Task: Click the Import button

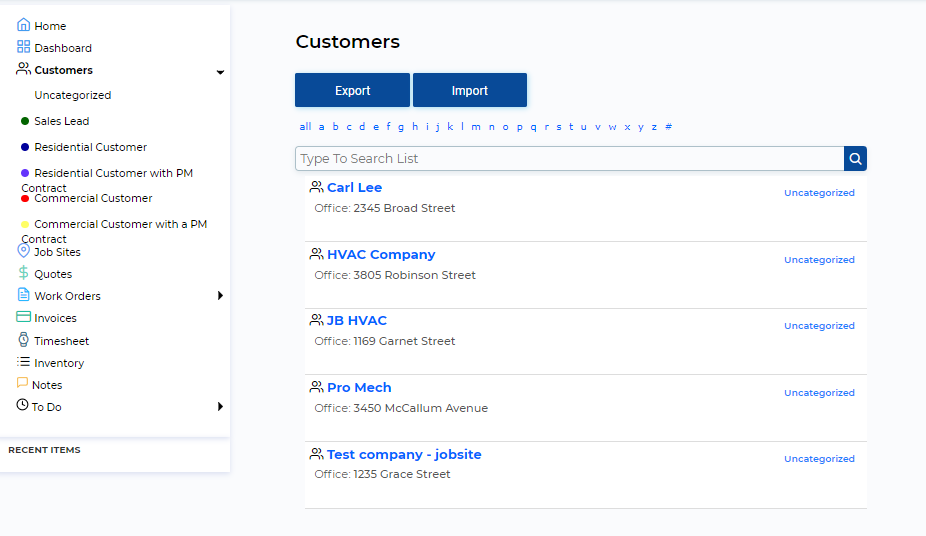Action: pyautogui.click(x=470, y=90)
